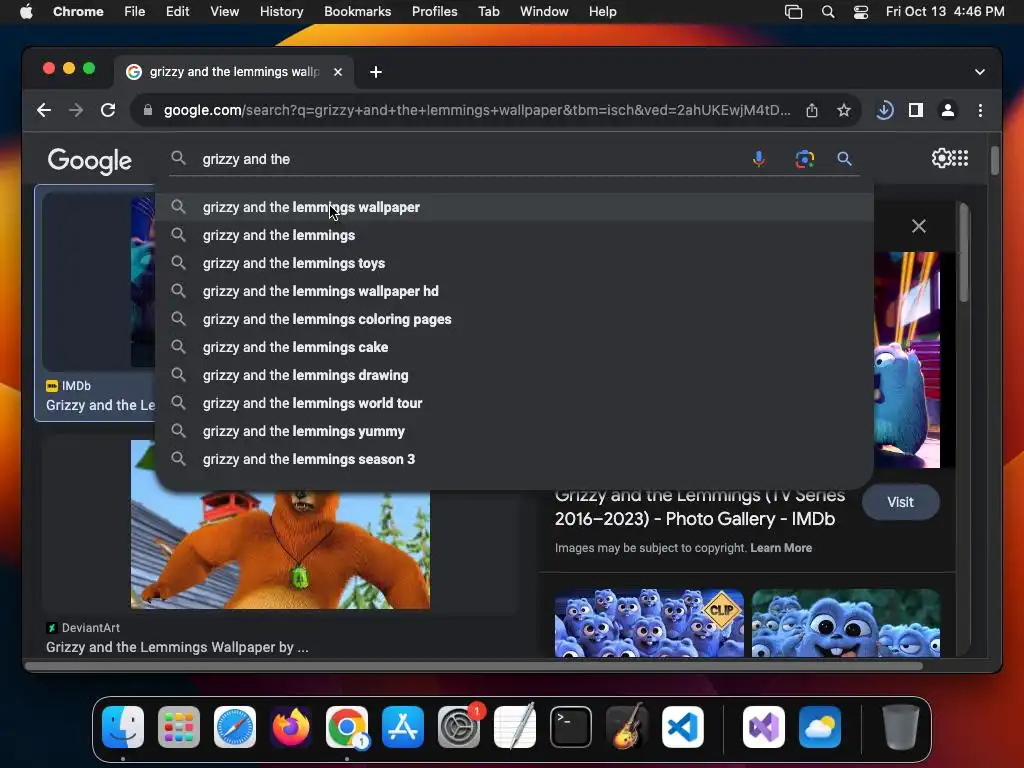Click the padlock site info icon
The height and width of the screenshot is (768, 1024).
pos(148,110)
